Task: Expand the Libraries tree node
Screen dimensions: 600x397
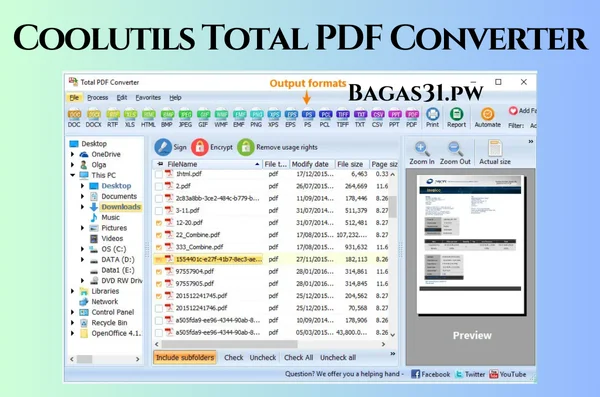Action: (x=72, y=291)
